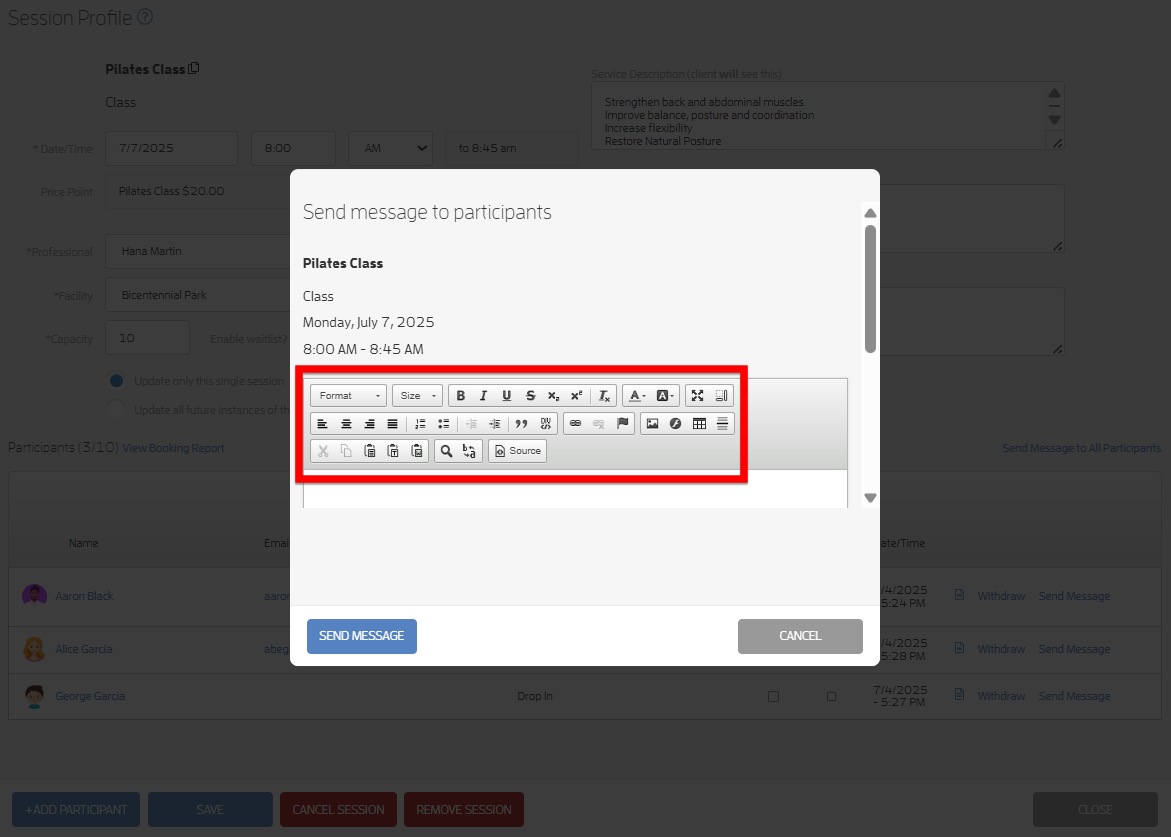
Task: Open View Booking Report link
Action: coord(173,448)
